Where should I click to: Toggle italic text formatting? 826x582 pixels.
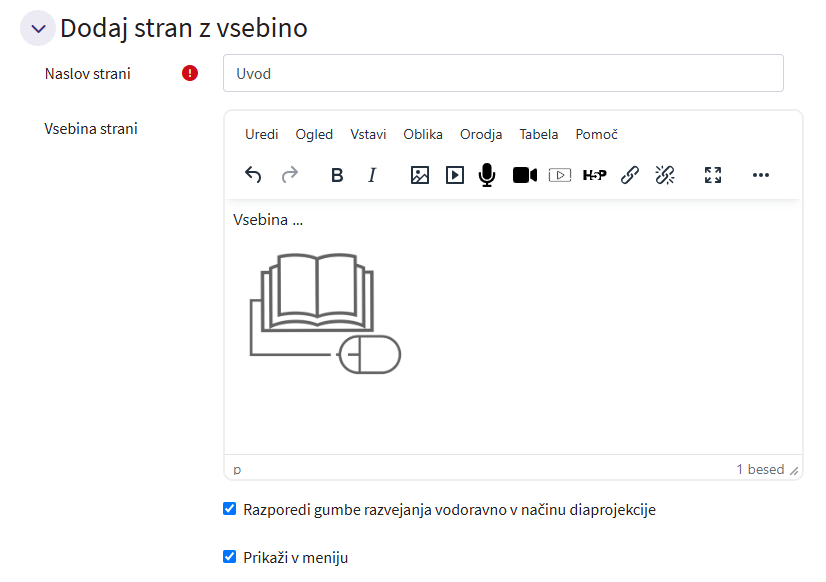(x=372, y=175)
